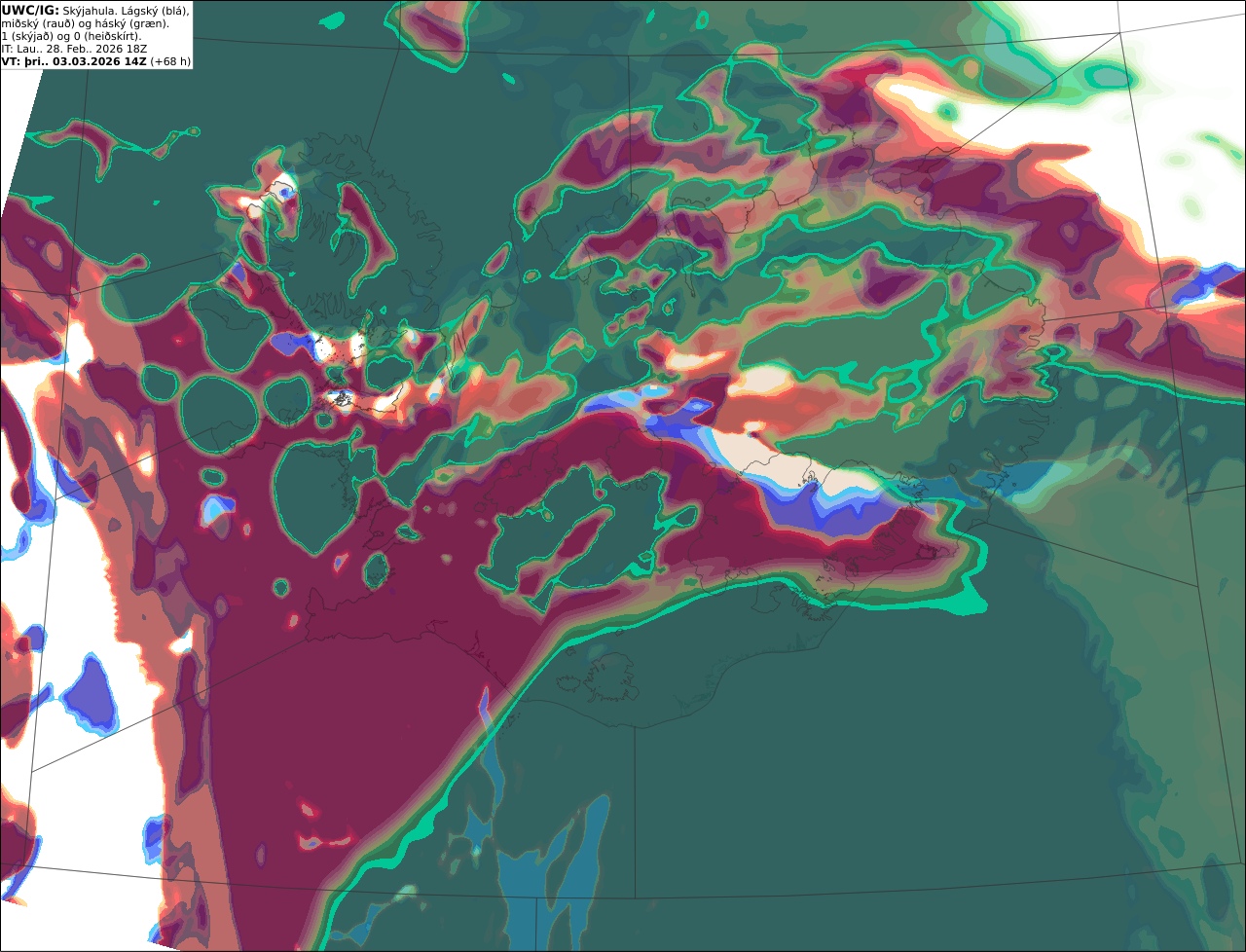Screen dimensions: 1246x952
Task: Select the word 'Skýjahula' in the legend
Action: 90,12
